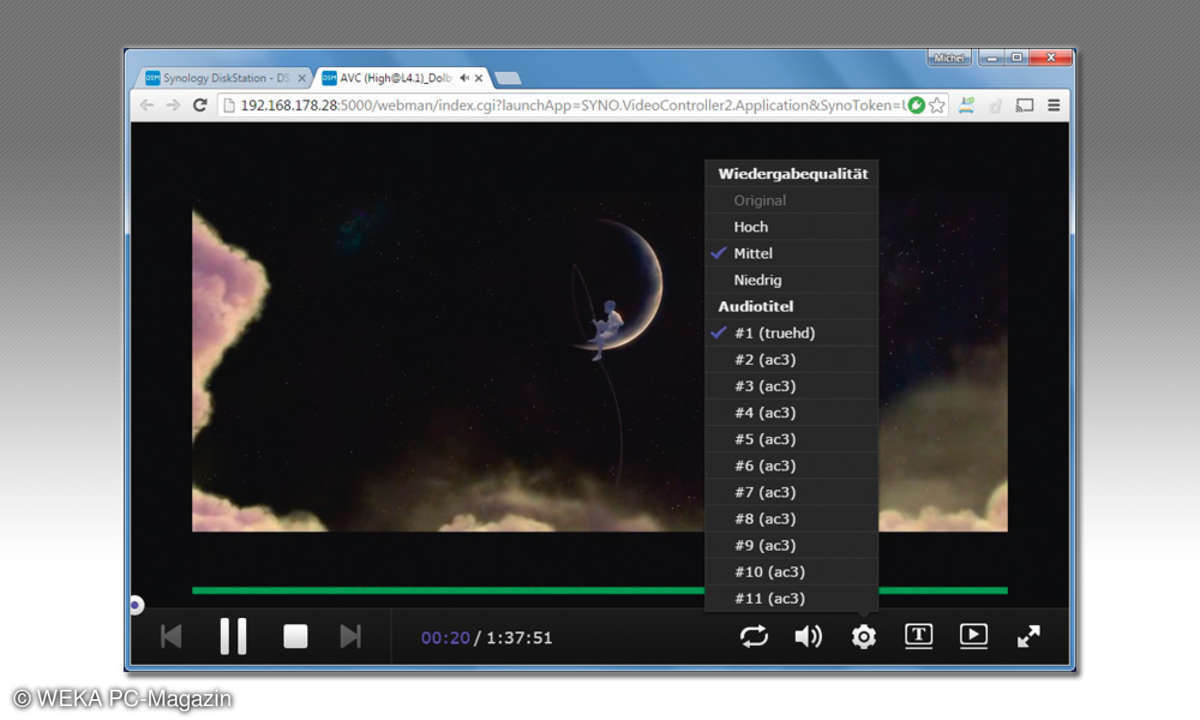Go forward in browser history
Image resolution: width=1200 pixels, height=720 pixels.
[x=173, y=105]
